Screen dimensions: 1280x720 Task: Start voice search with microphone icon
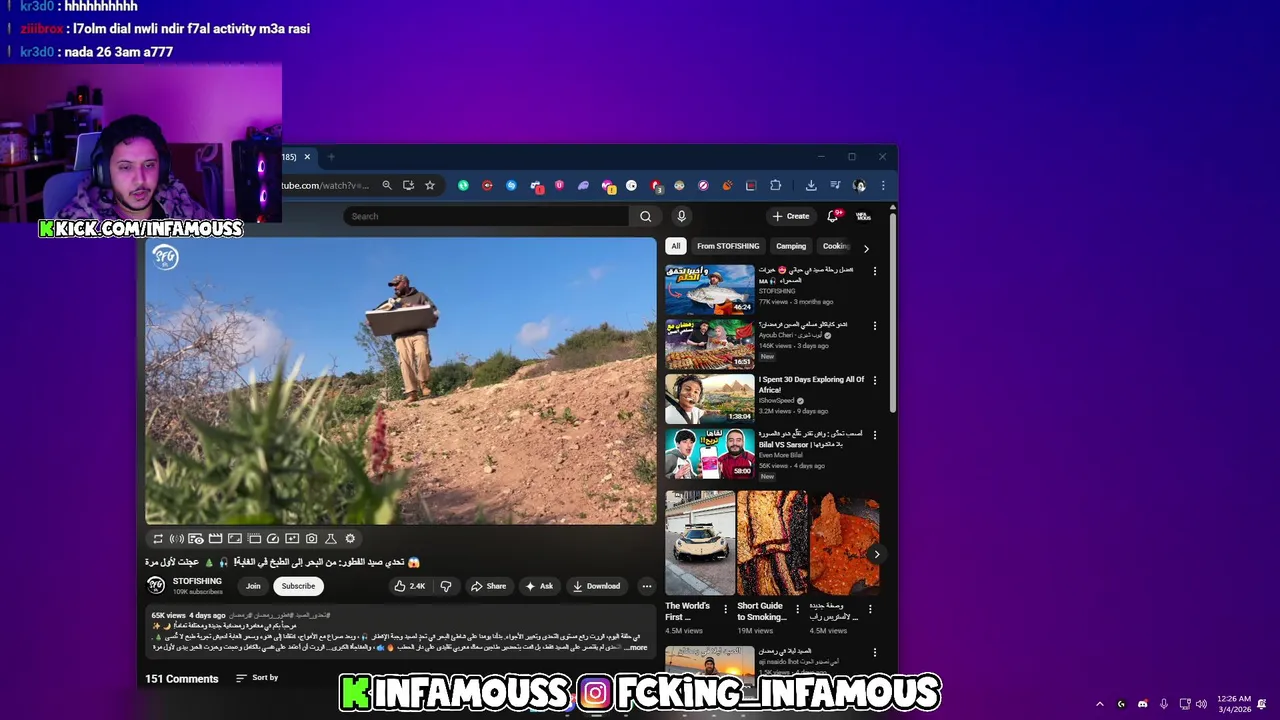tap(681, 216)
